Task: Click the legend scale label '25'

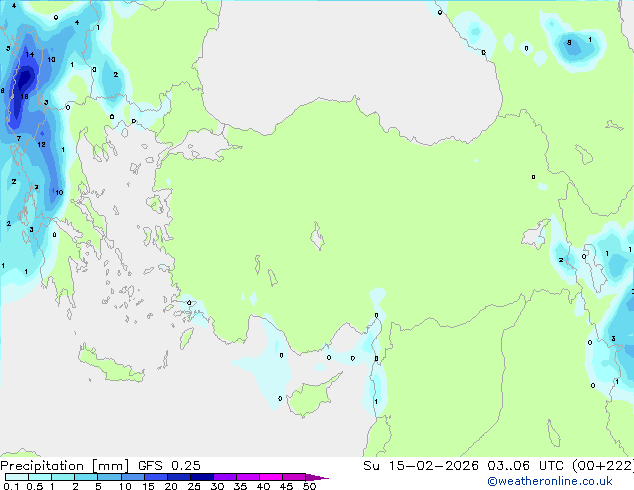Action: (194, 486)
